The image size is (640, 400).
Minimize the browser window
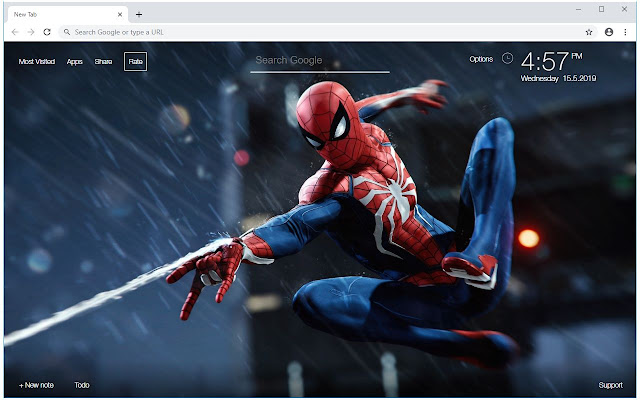point(578,9)
